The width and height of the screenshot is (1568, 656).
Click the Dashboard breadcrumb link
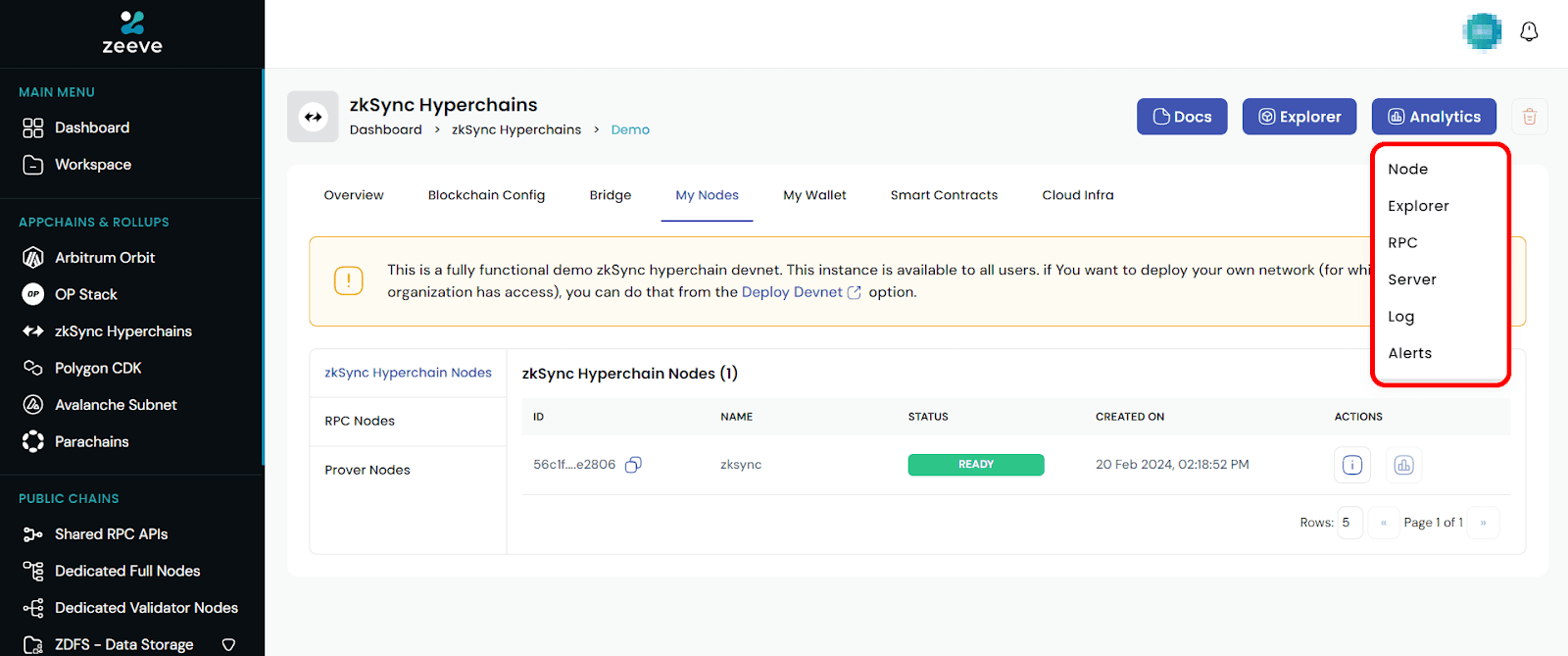tap(386, 129)
